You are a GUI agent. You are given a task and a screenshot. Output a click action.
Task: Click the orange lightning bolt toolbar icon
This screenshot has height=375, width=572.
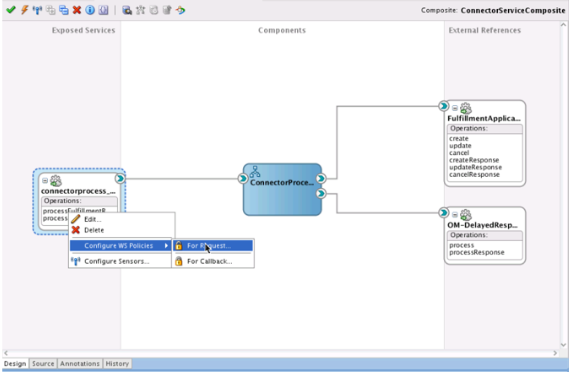[24, 10]
